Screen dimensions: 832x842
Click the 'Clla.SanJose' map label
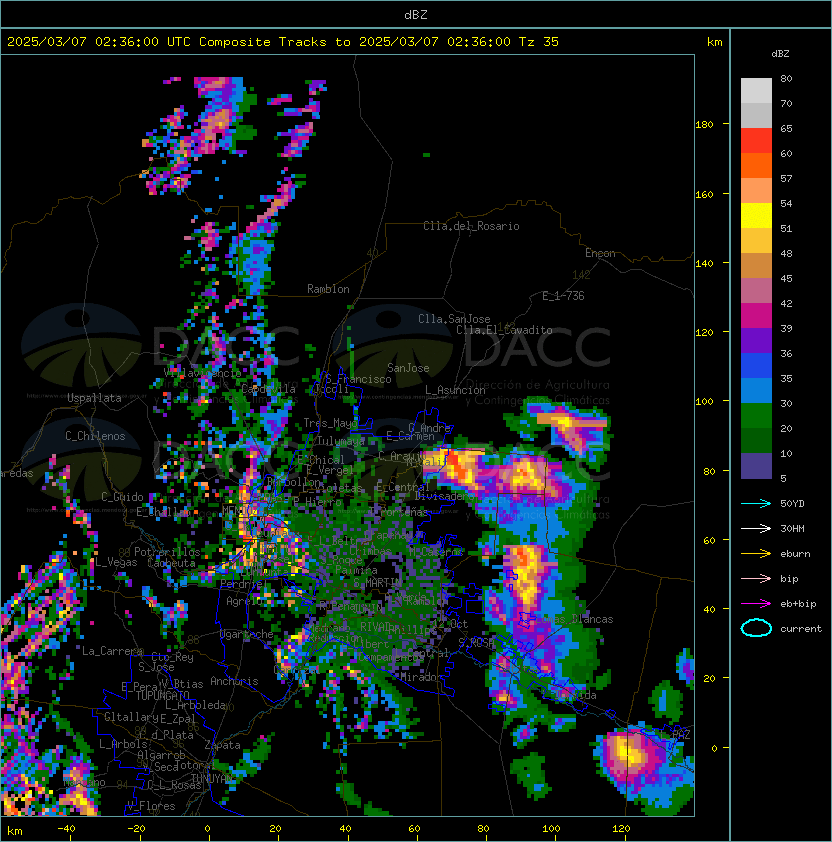454,319
